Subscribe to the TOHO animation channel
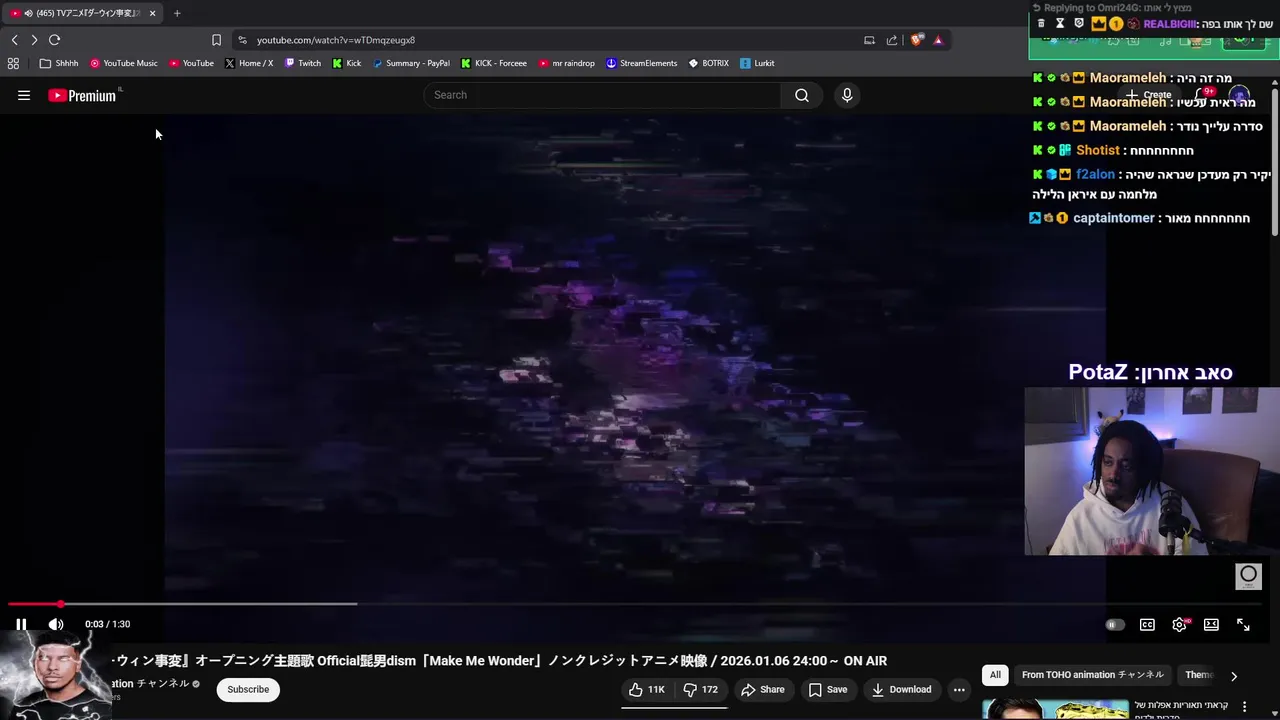 pos(248,689)
